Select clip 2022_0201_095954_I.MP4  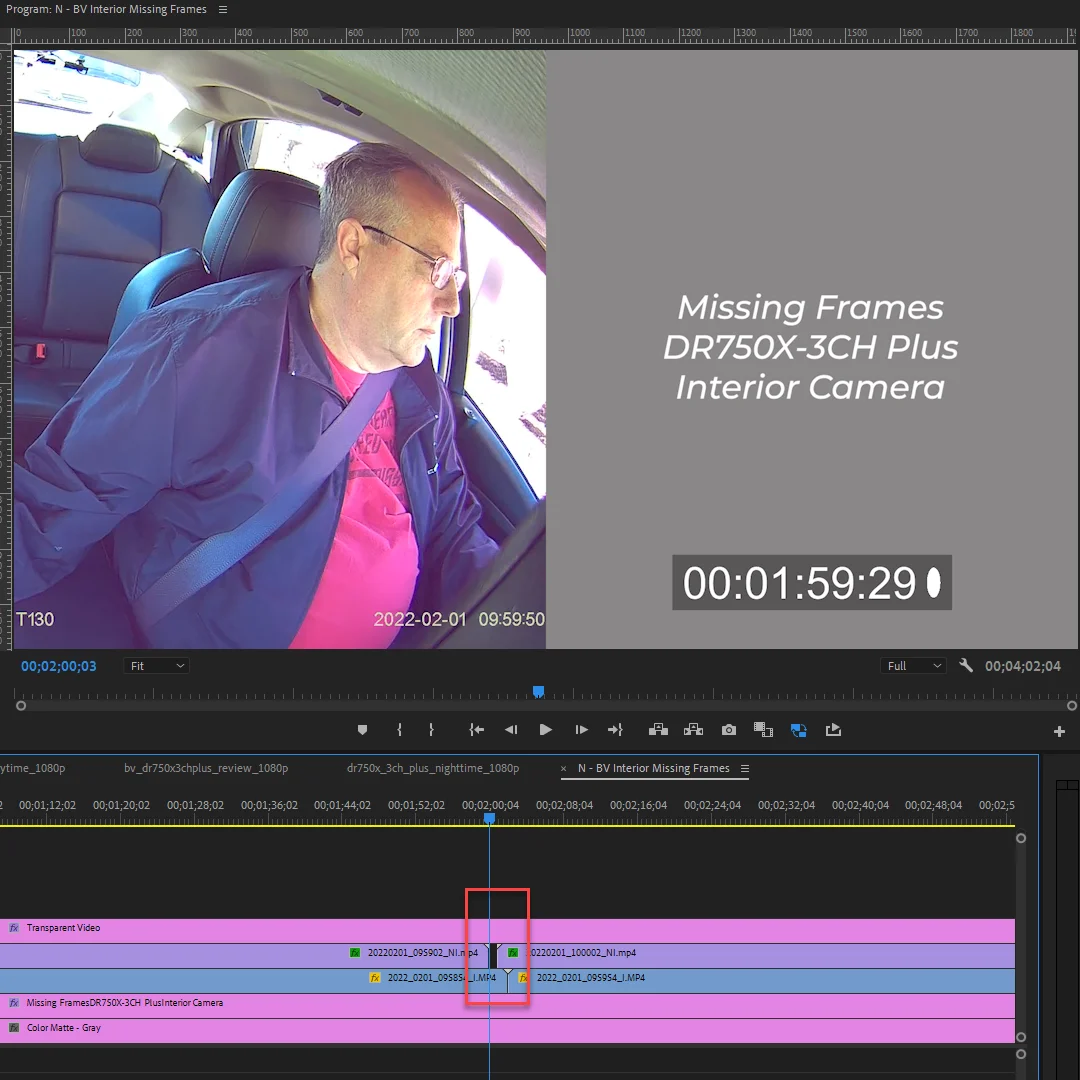[762, 980]
